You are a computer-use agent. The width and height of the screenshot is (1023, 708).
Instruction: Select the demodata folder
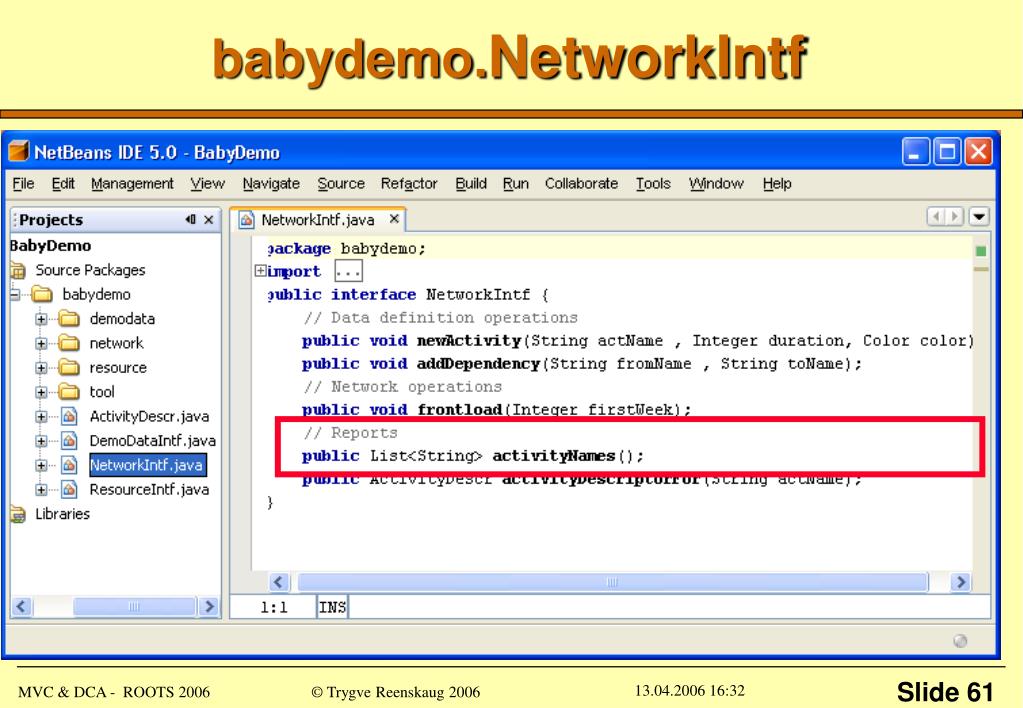pos(122,319)
